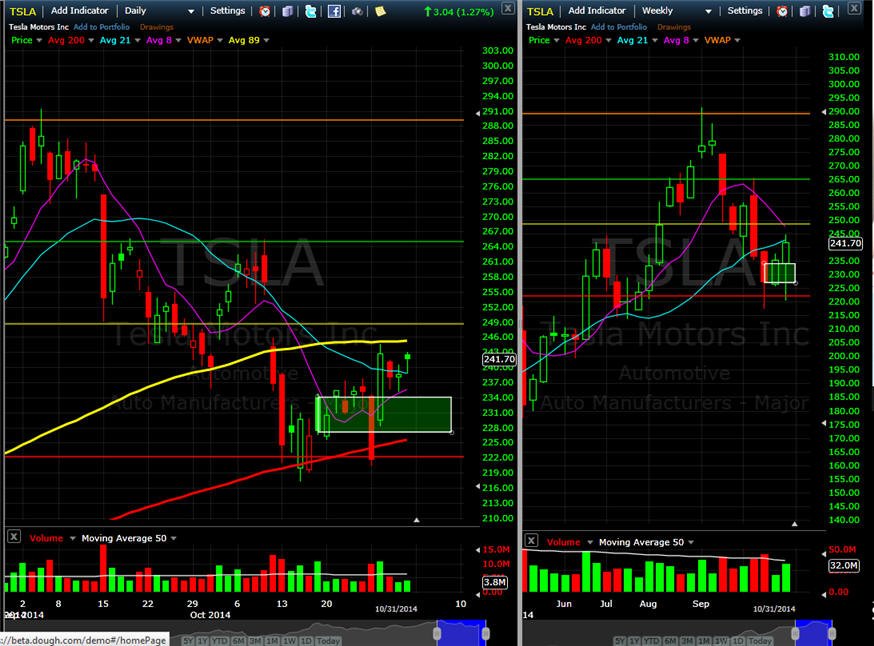Click Tesla Motors Inc name in Weekly chart
The height and width of the screenshot is (646, 874).
(556, 27)
